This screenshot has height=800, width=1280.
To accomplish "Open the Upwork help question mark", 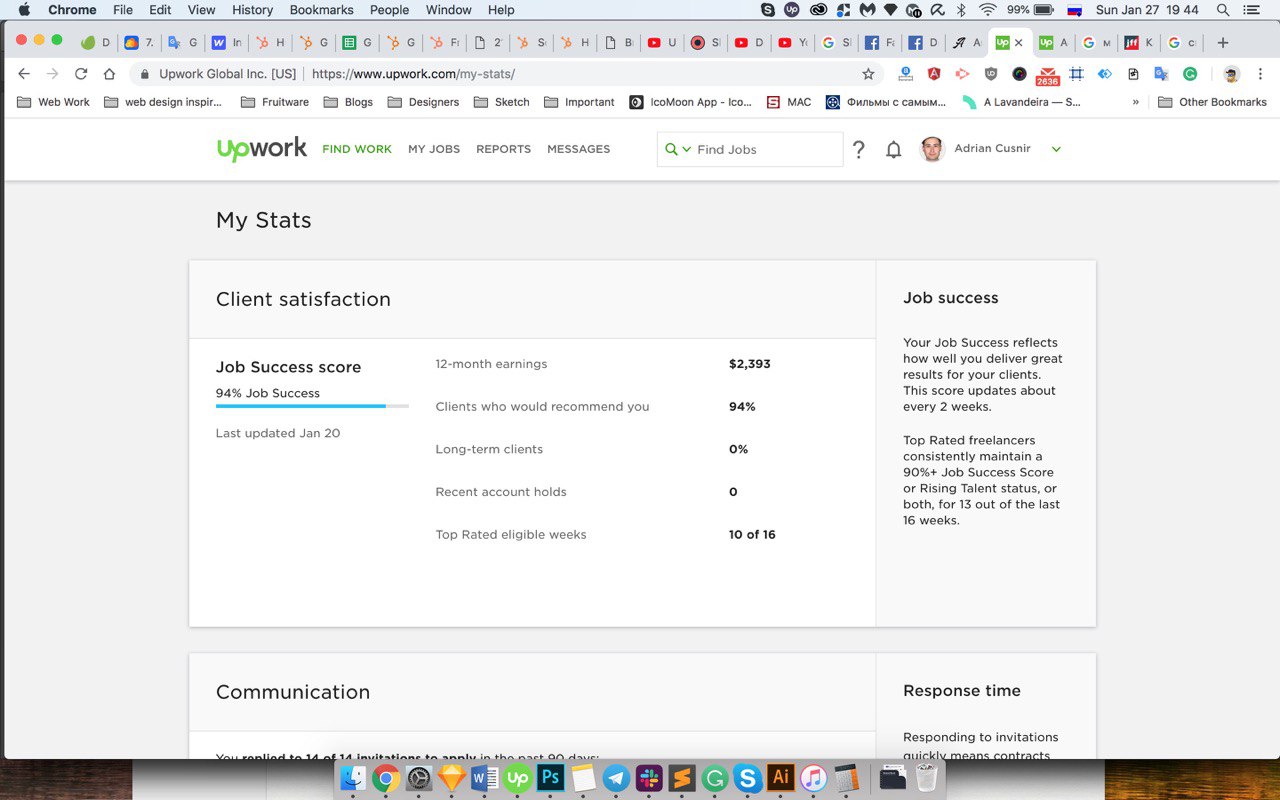I will (858, 149).
